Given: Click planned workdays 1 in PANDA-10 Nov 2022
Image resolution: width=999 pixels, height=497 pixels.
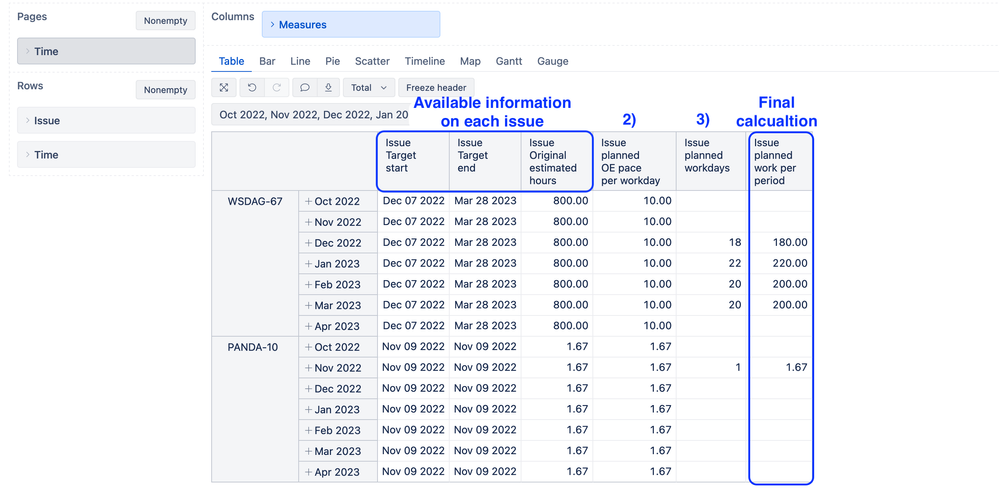Looking at the screenshot, I should [x=712, y=368].
